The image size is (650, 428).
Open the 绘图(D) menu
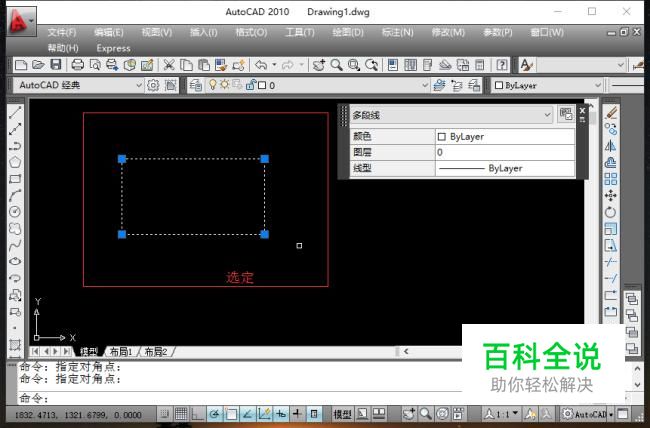coord(348,32)
